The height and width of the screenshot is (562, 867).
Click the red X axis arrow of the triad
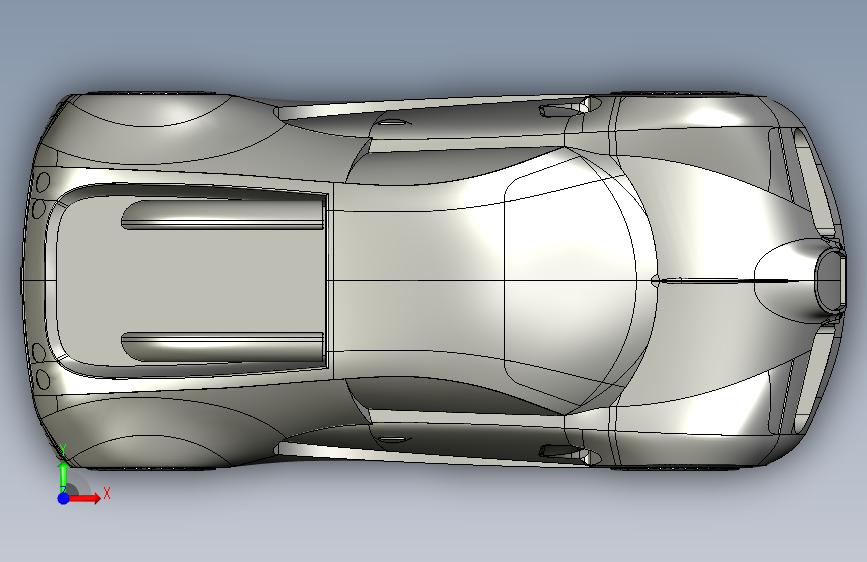[84, 498]
